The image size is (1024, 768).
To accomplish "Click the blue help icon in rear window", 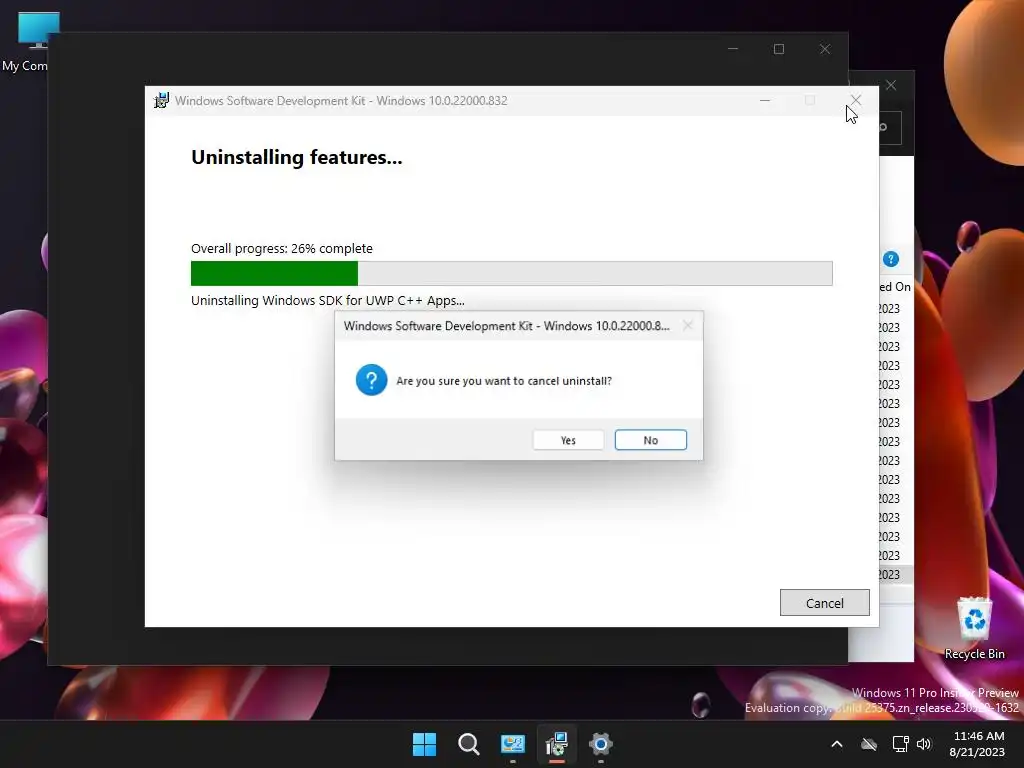I will point(891,259).
